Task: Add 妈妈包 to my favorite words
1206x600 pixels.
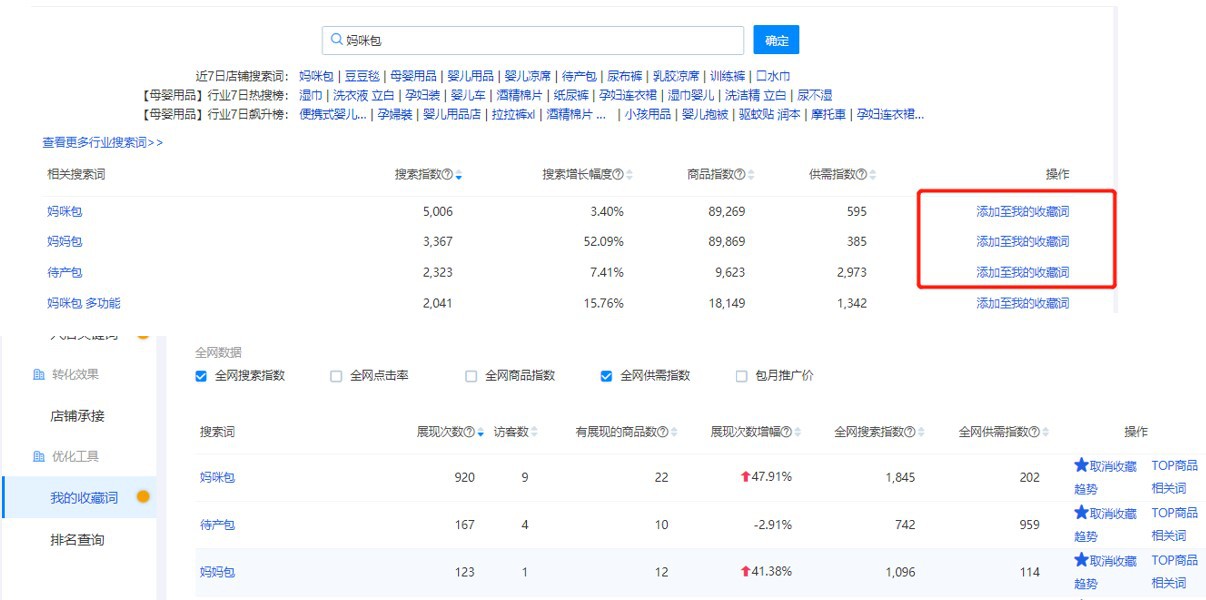Action: click(x=1022, y=241)
